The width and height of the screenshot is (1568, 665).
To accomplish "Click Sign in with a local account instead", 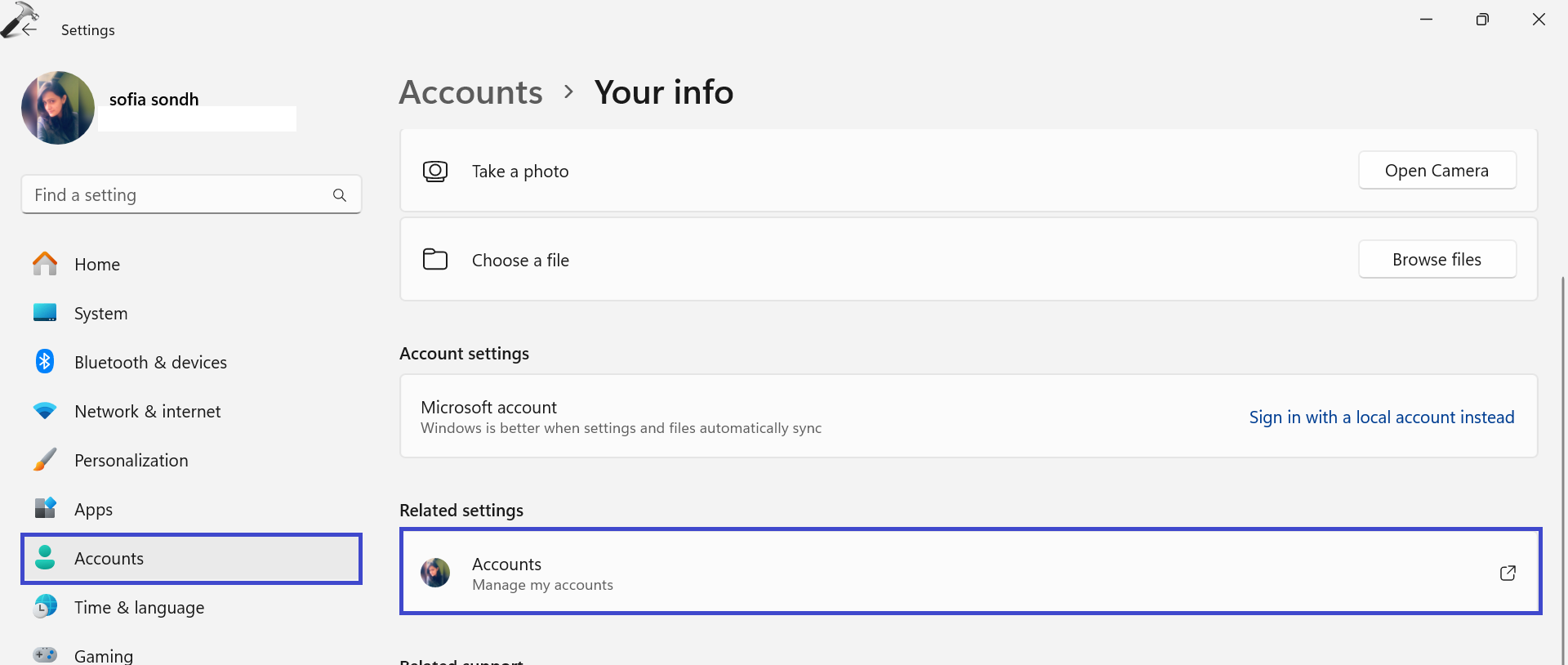I will coord(1381,417).
